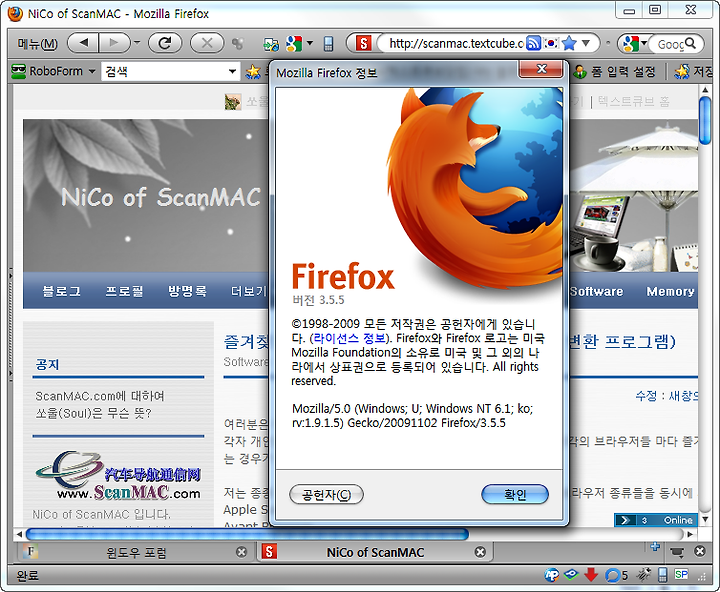The width and height of the screenshot is (720, 592).
Task: Open the 블로그 navigation item
Action: click(x=61, y=291)
